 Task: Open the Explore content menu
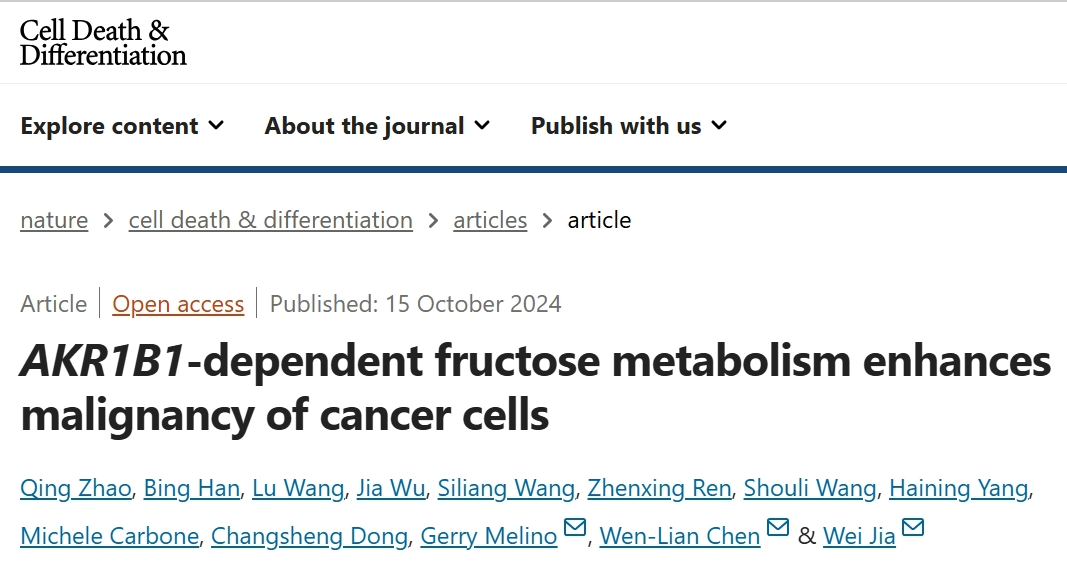122,126
